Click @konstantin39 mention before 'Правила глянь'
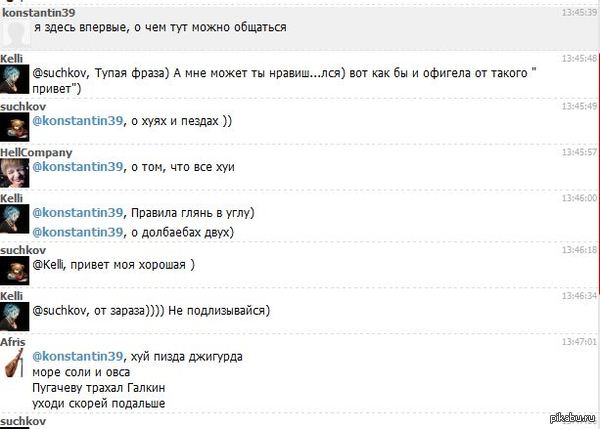This screenshot has width=600, height=429. click(x=78, y=213)
